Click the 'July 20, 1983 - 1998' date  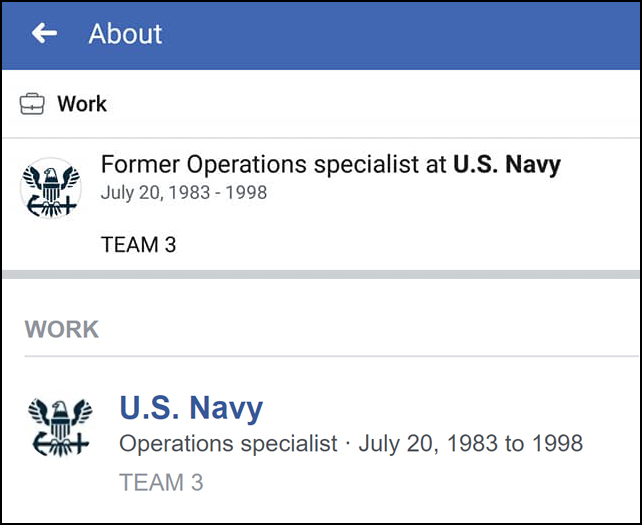pyautogui.click(x=183, y=192)
